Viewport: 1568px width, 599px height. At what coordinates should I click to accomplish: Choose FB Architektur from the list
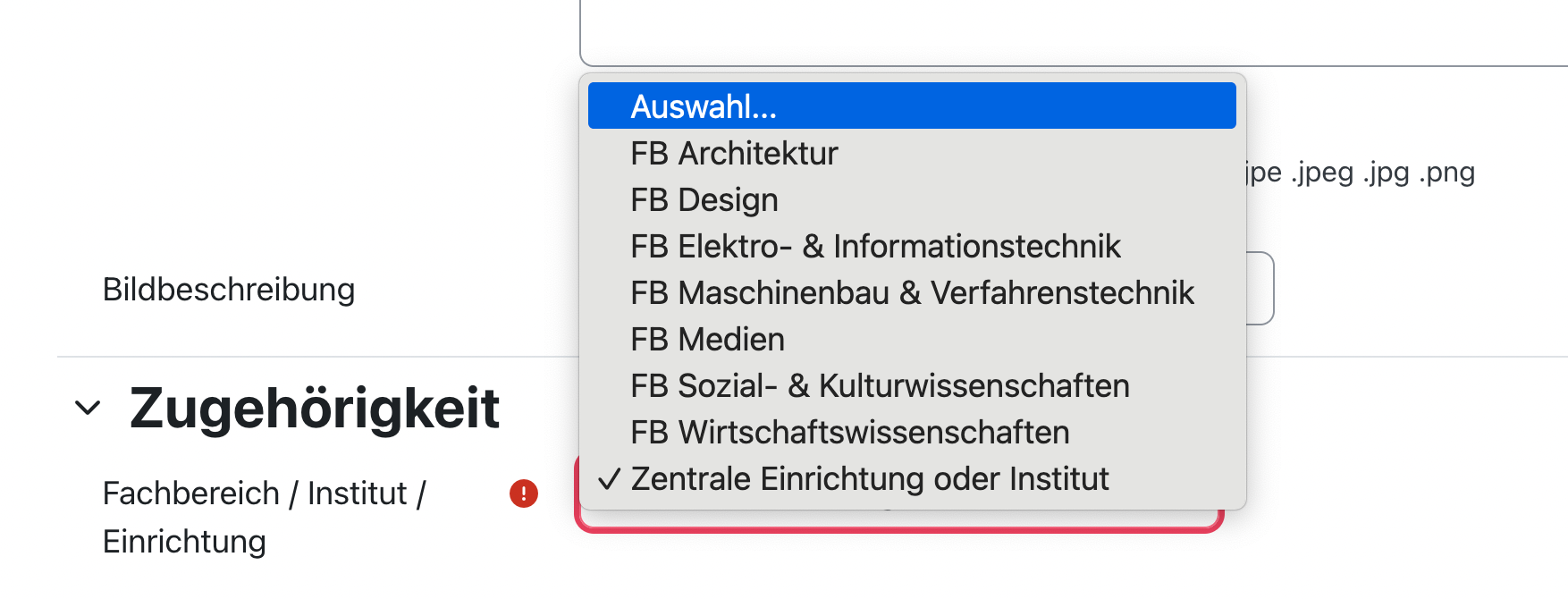click(x=734, y=154)
